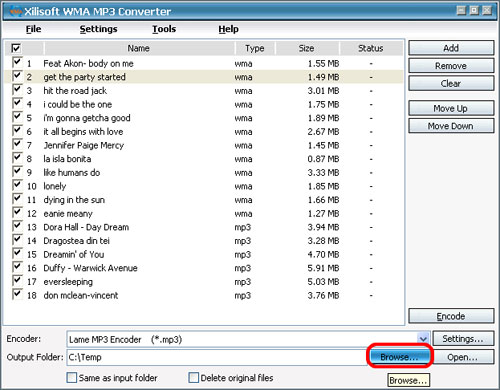Screen dimensions: 500x390
Task: Uncheck Dragostea din tei checkbox
Action: click(17, 240)
